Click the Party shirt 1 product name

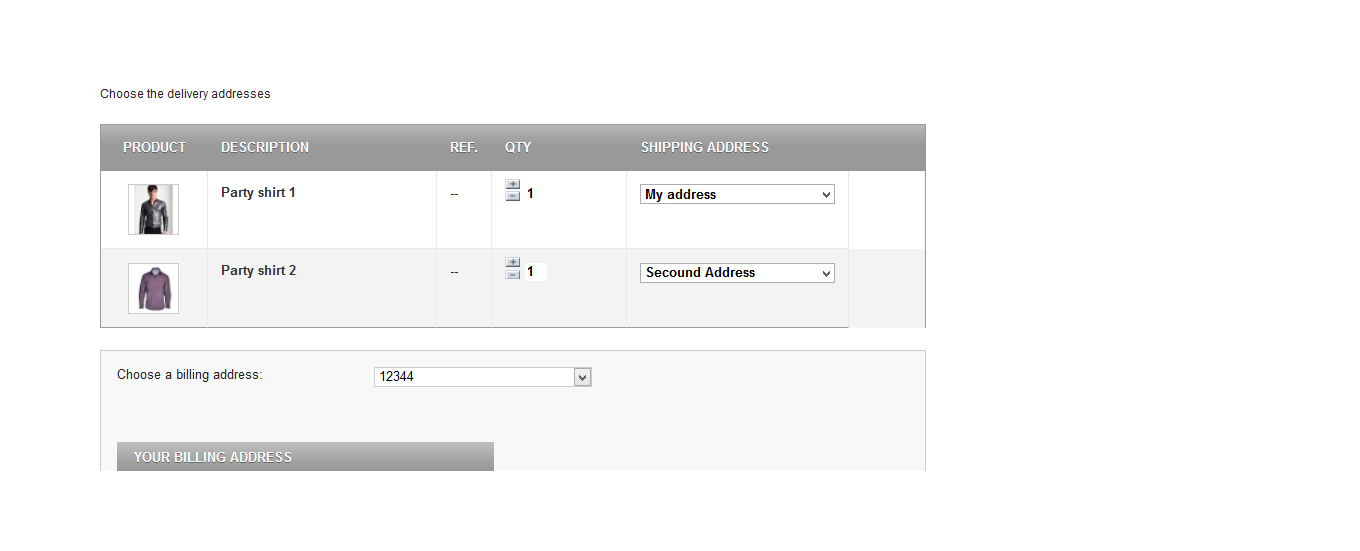[258, 193]
